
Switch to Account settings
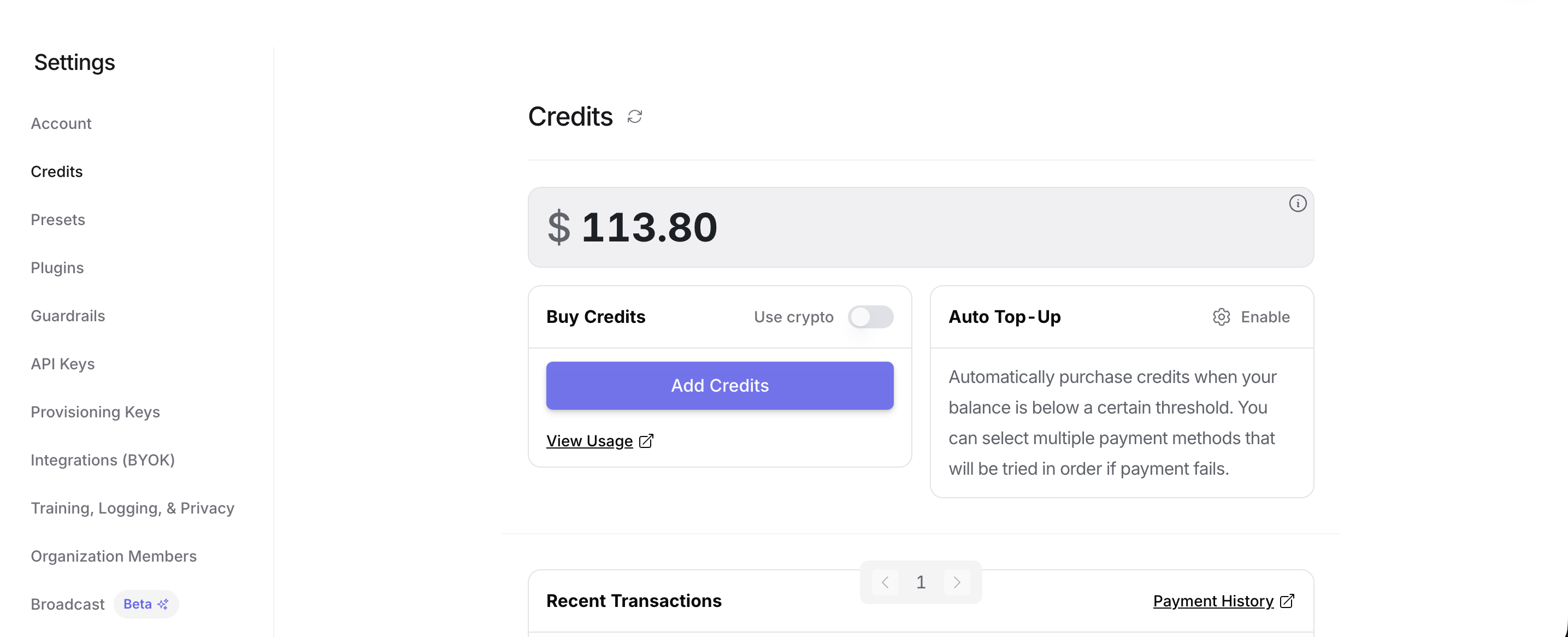61,123
